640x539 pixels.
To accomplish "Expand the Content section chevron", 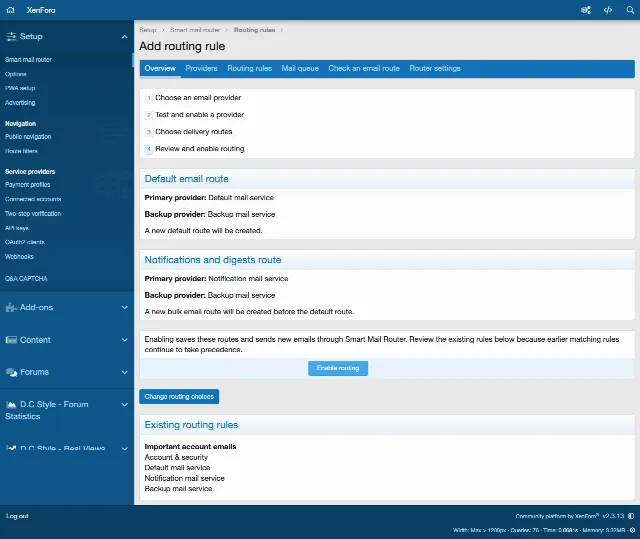I will point(124,340).
